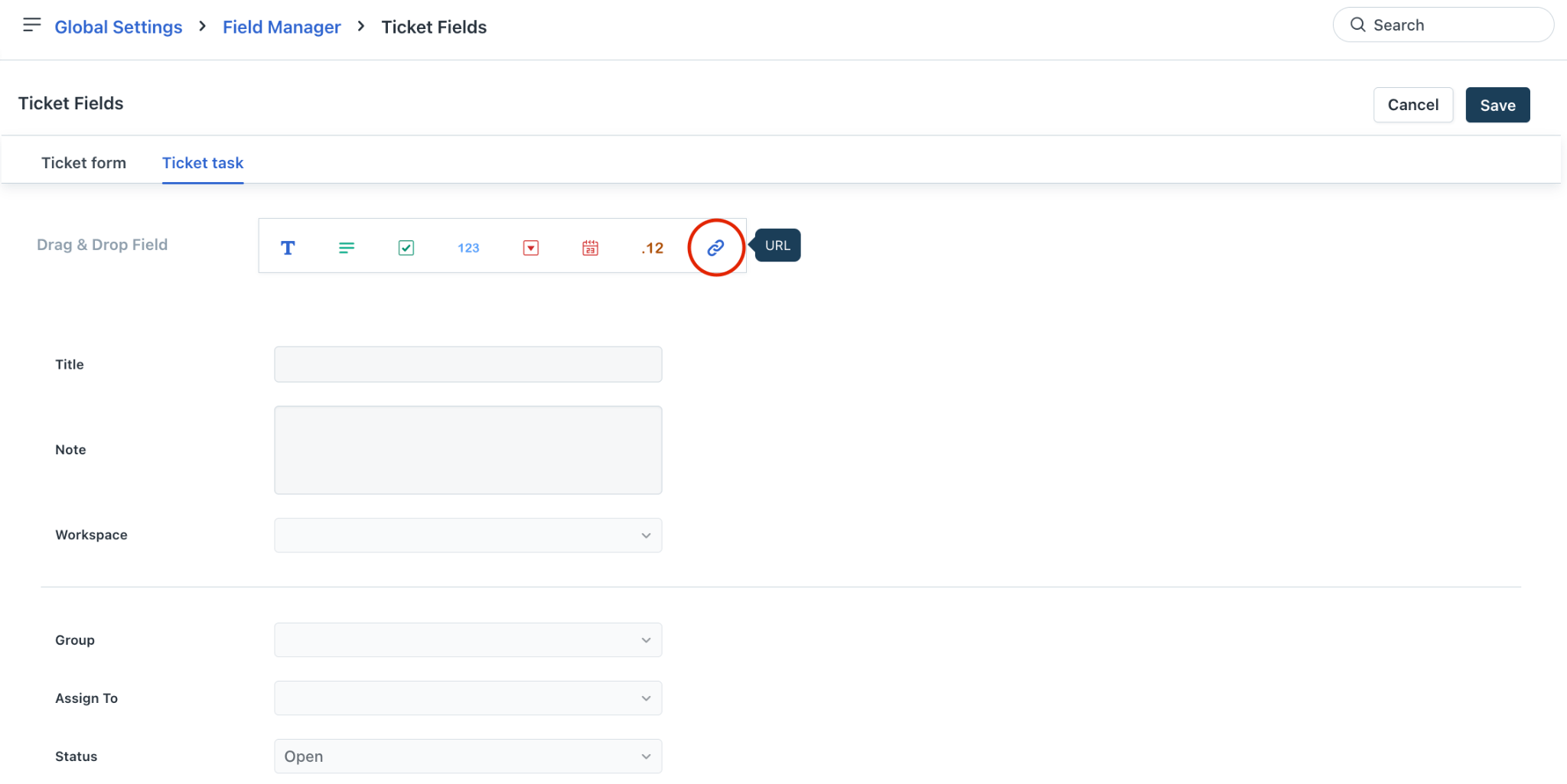Choose the Decimal .12 field icon
The image size is (1567, 784).
[x=653, y=248]
